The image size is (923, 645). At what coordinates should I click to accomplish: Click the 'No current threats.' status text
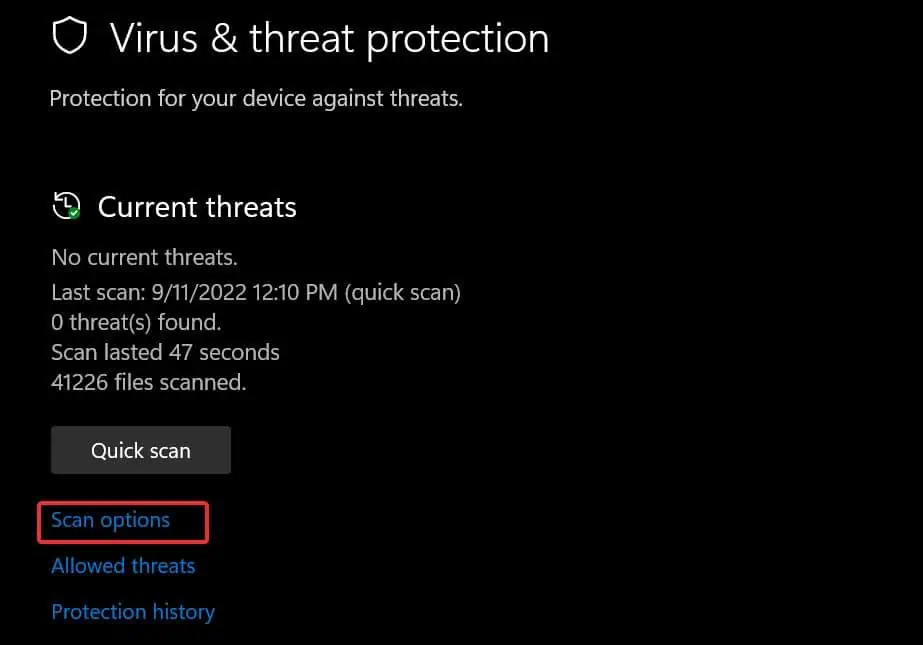[144, 257]
